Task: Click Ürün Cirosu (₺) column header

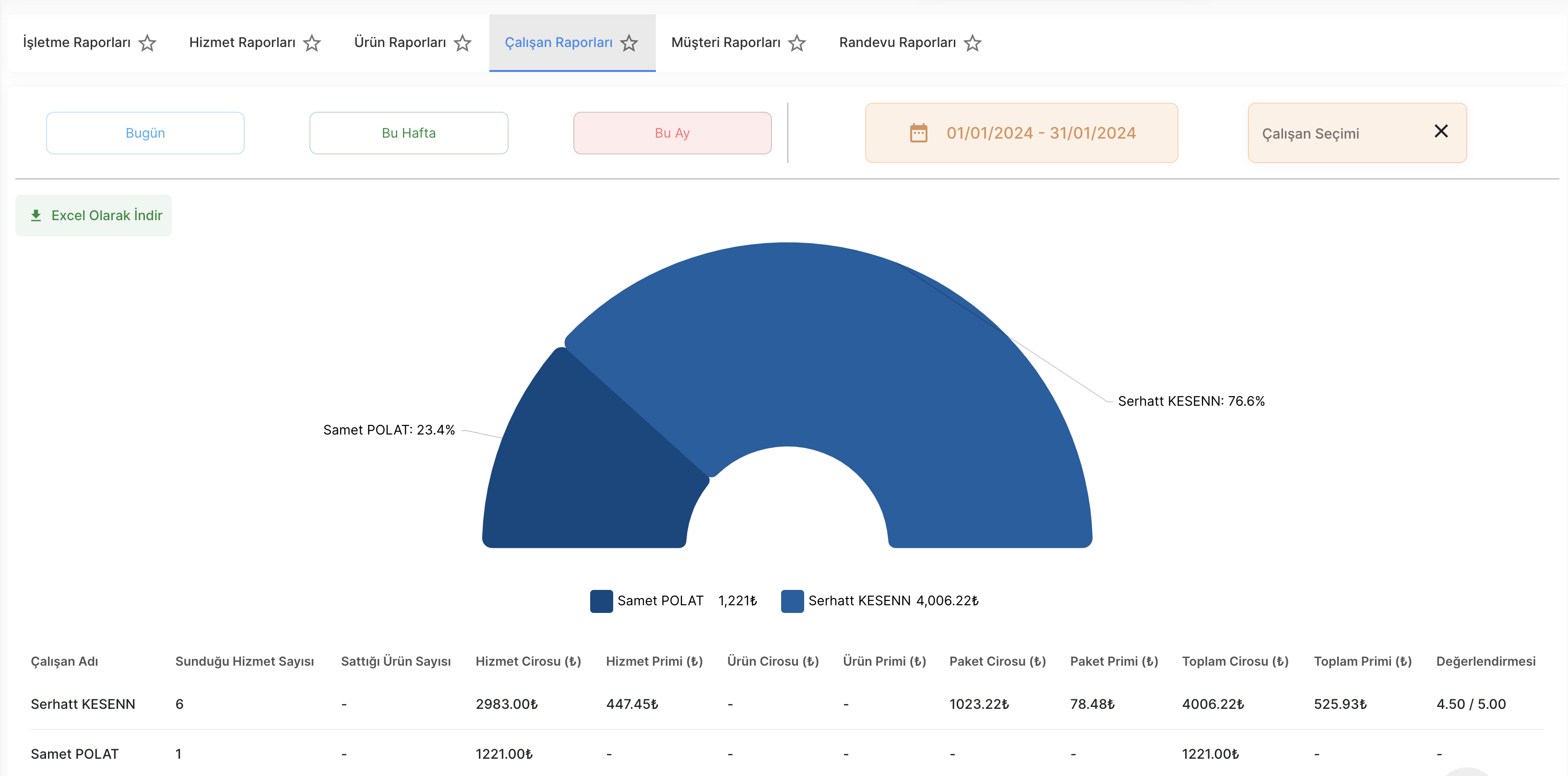Action: coord(773,661)
